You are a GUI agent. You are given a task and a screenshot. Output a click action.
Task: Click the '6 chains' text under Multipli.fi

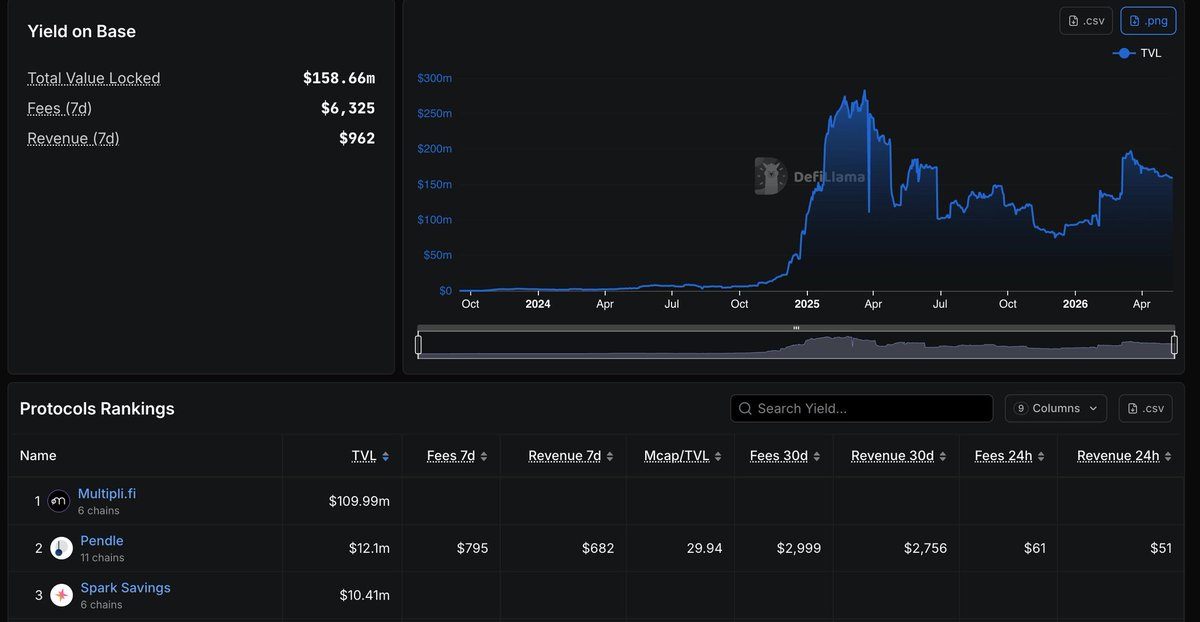click(99, 511)
